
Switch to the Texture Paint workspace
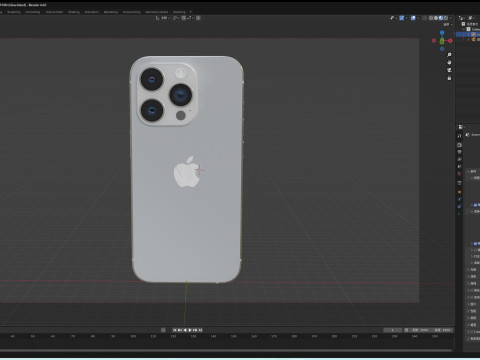click(54, 12)
